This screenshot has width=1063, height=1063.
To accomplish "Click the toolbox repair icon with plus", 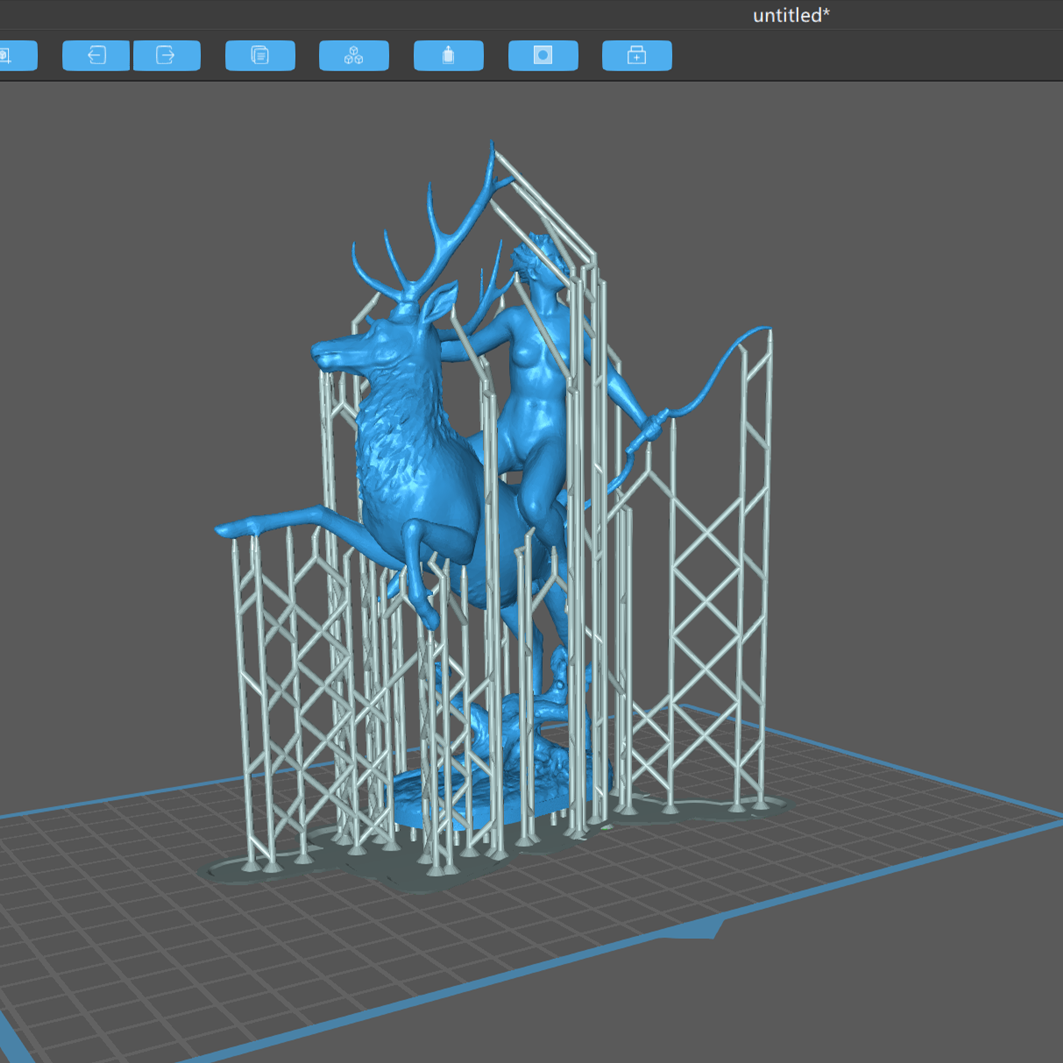I will [637, 55].
